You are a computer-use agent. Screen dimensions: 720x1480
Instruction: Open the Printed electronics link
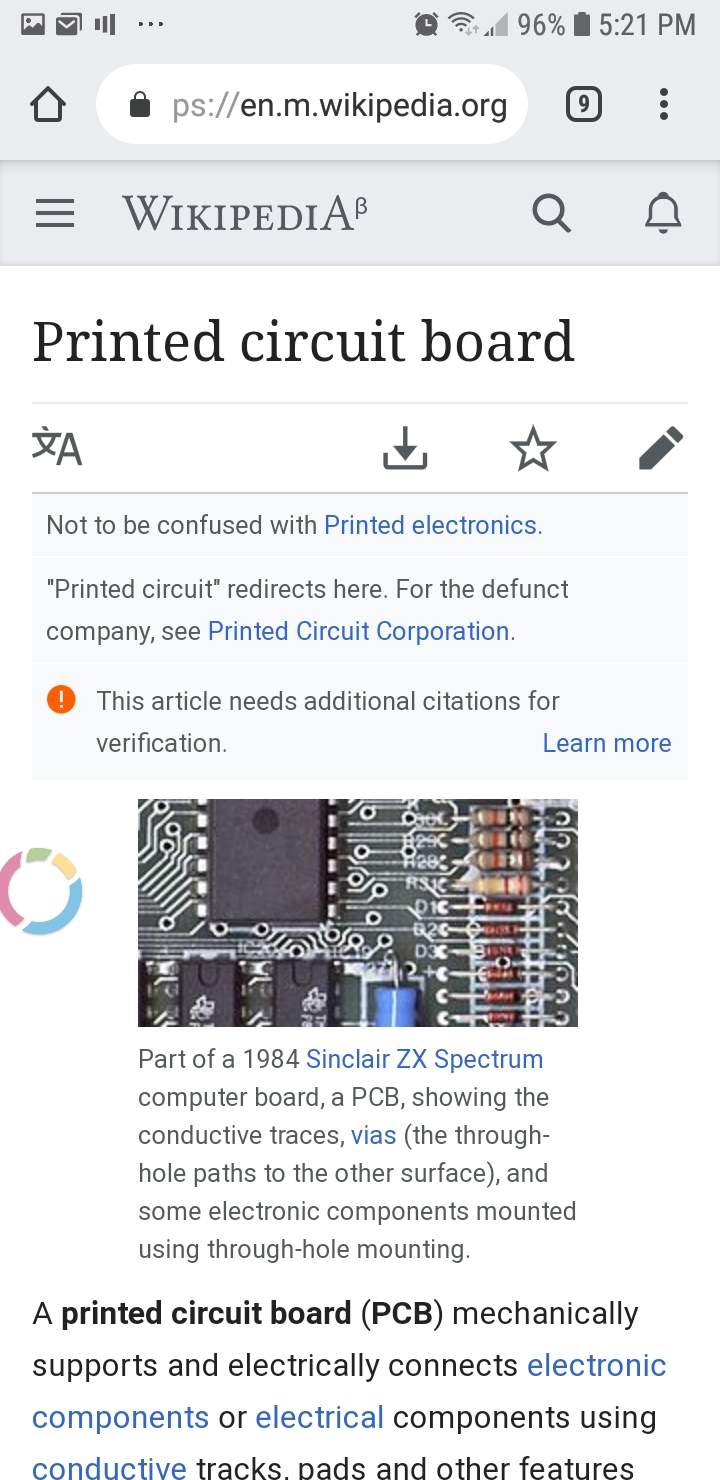pyautogui.click(x=431, y=525)
